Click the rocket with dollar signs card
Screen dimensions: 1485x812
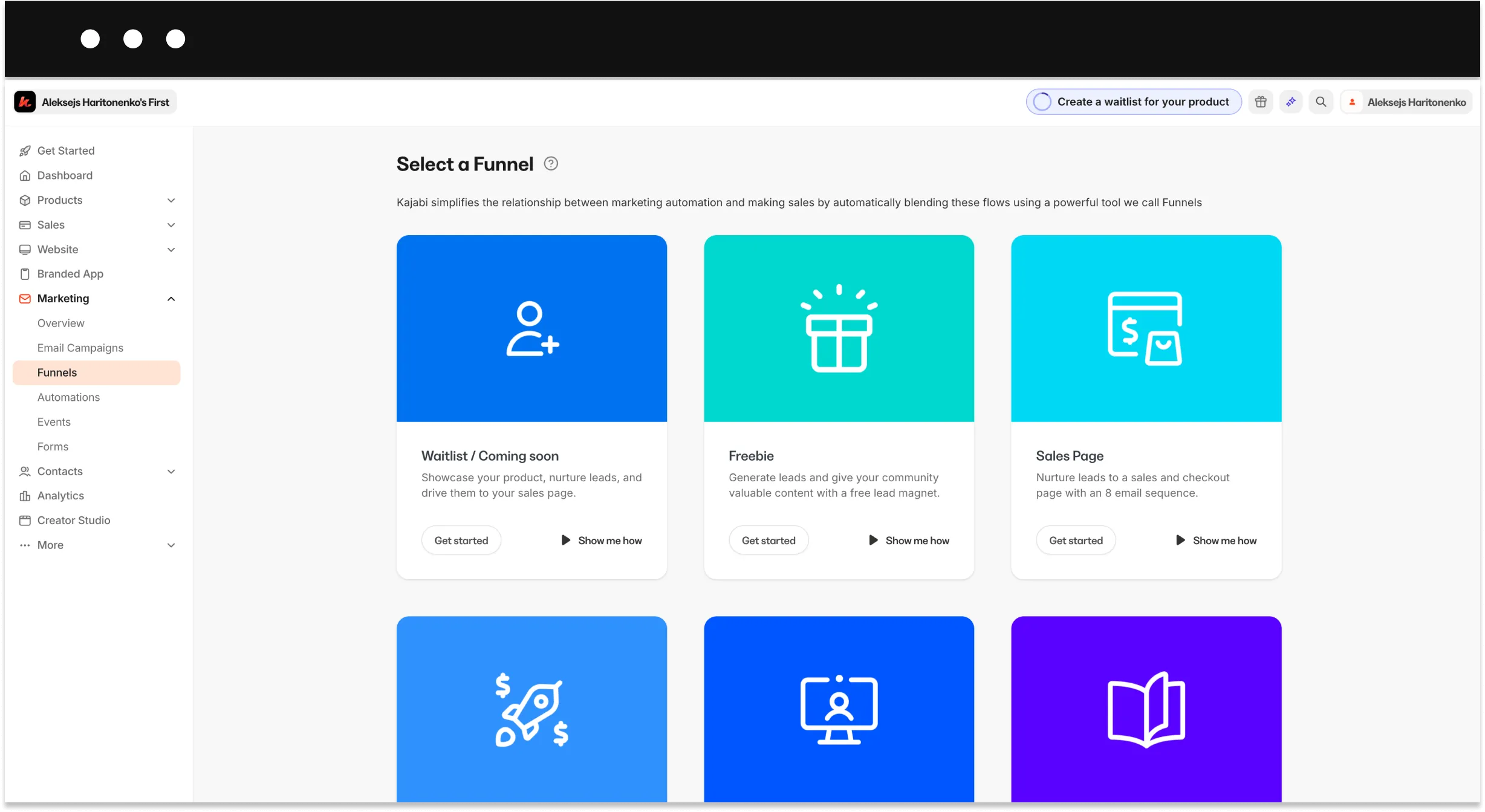[x=531, y=709]
